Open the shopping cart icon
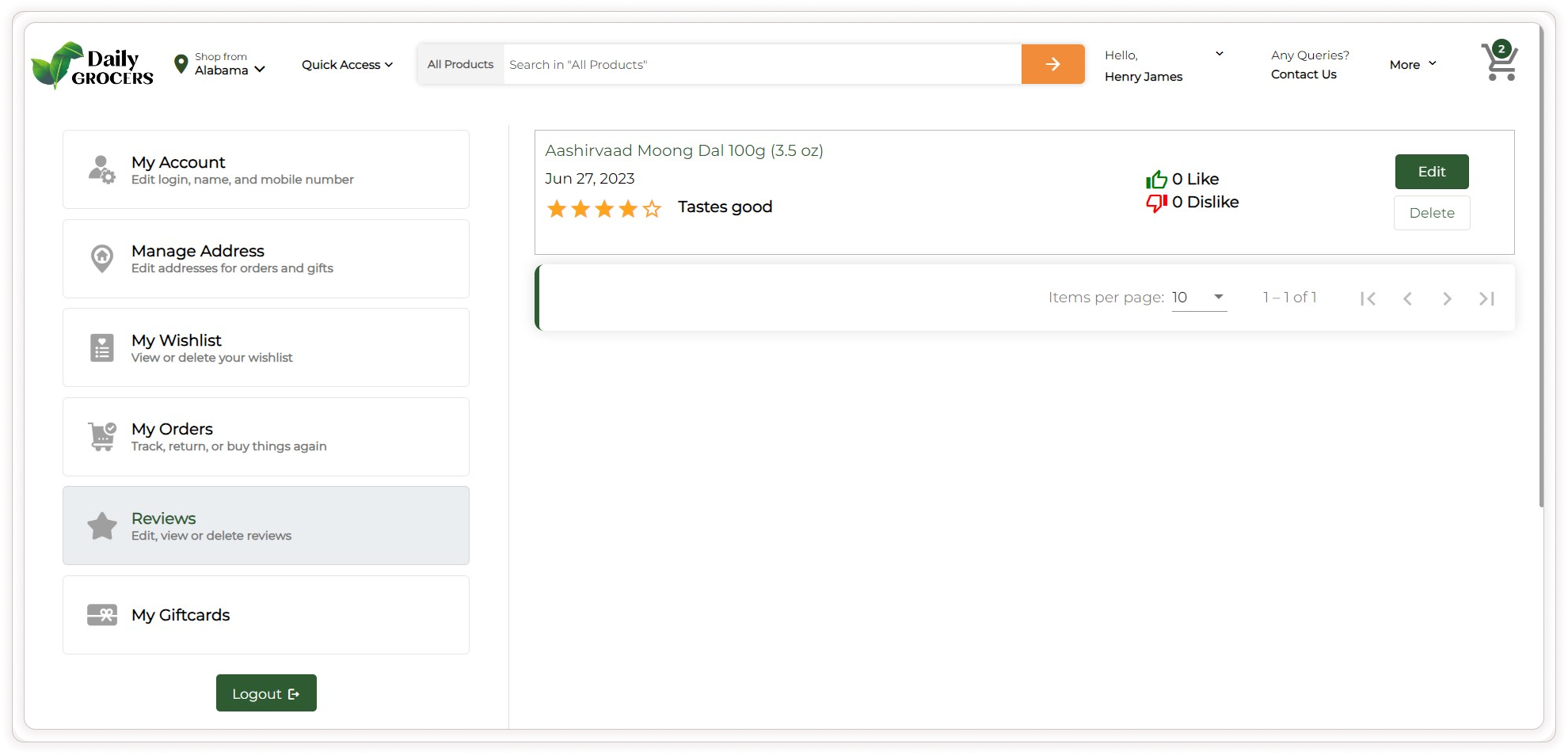This screenshot has height=755, width=1568. pos(1499,63)
